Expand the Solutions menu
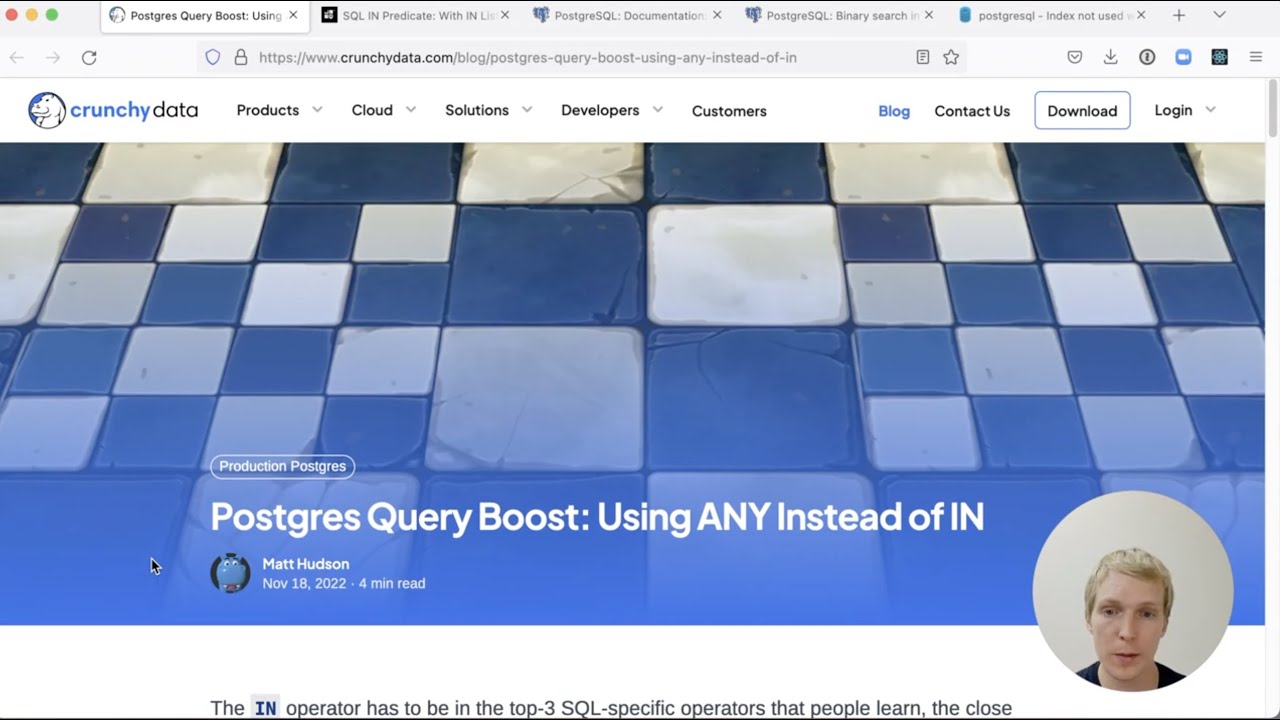Screen dimensions: 1280x720 488,110
